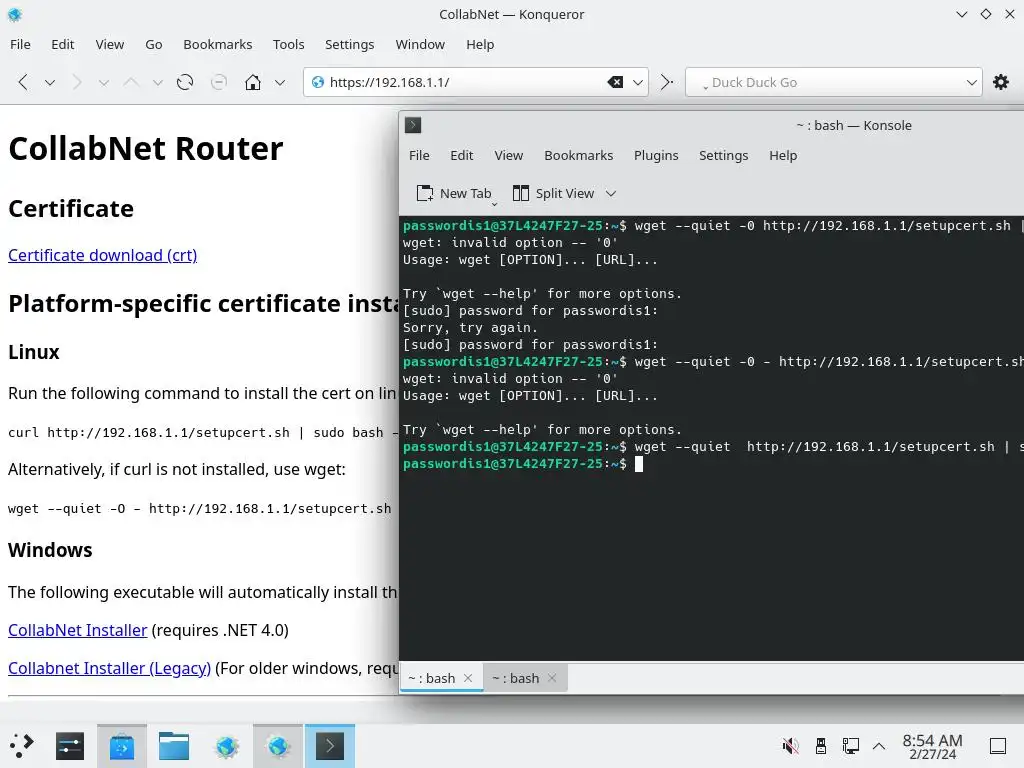Close the second bash tab

point(552,679)
